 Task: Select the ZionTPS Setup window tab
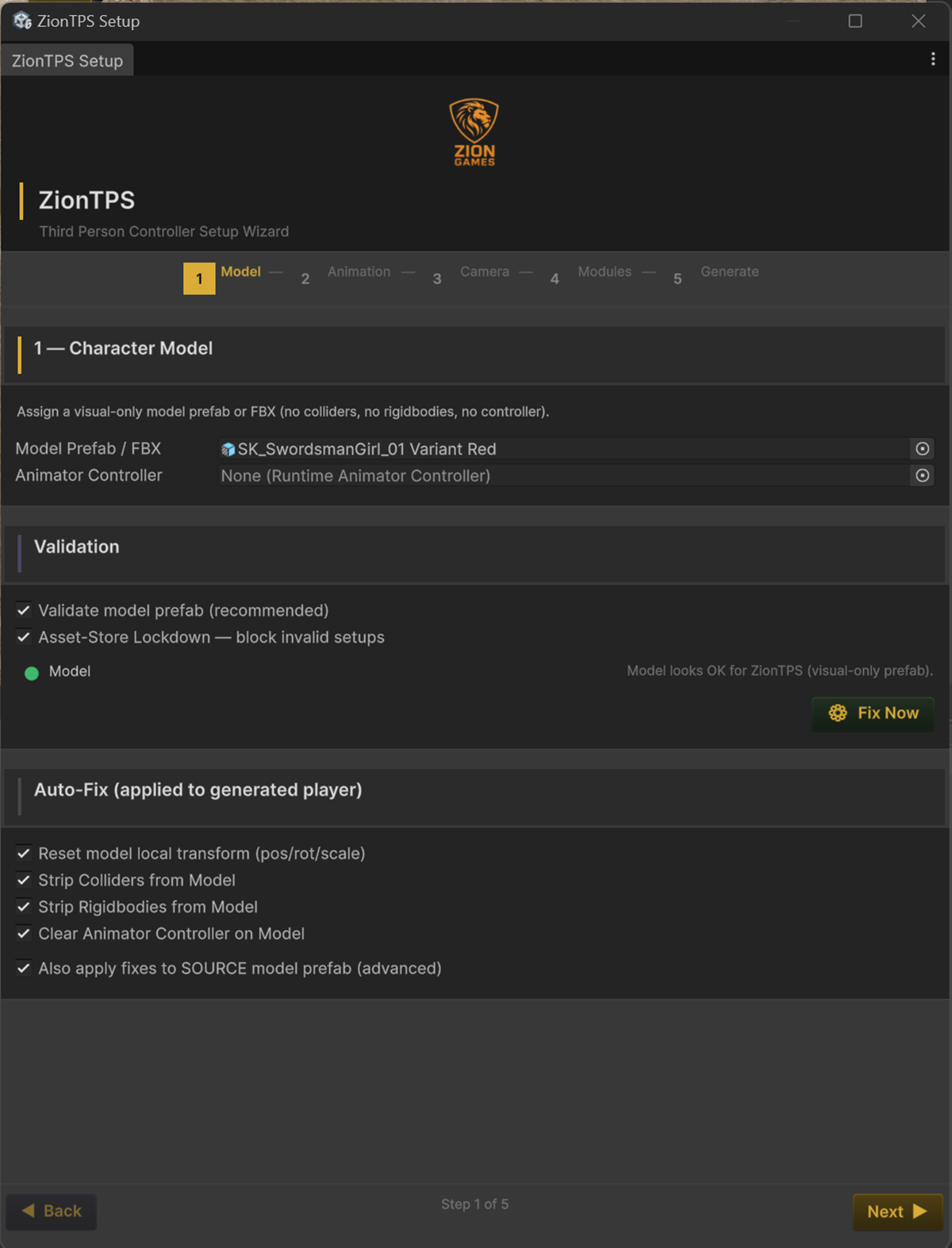click(x=67, y=61)
